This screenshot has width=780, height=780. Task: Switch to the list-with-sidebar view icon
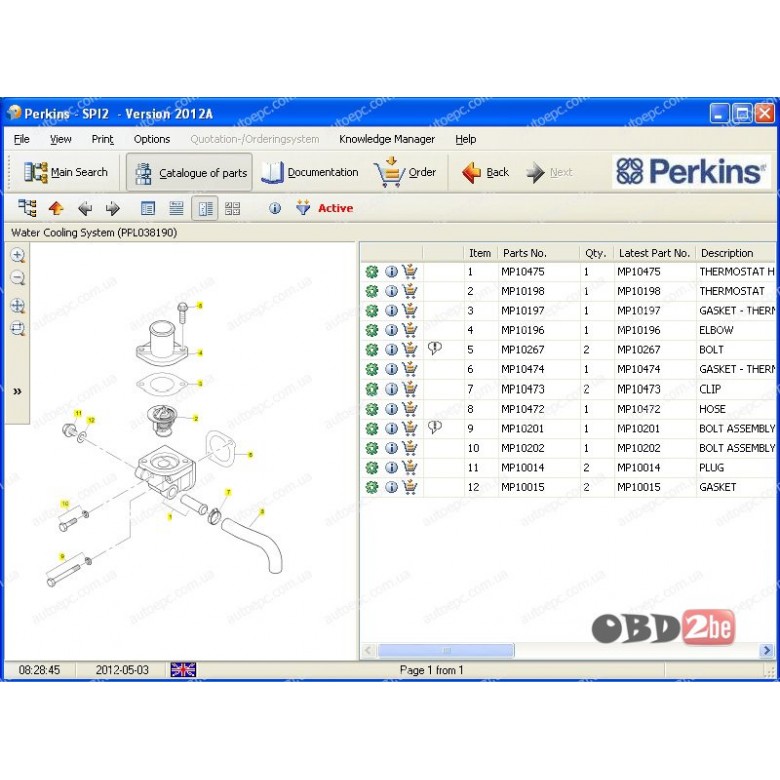[148, 208]
